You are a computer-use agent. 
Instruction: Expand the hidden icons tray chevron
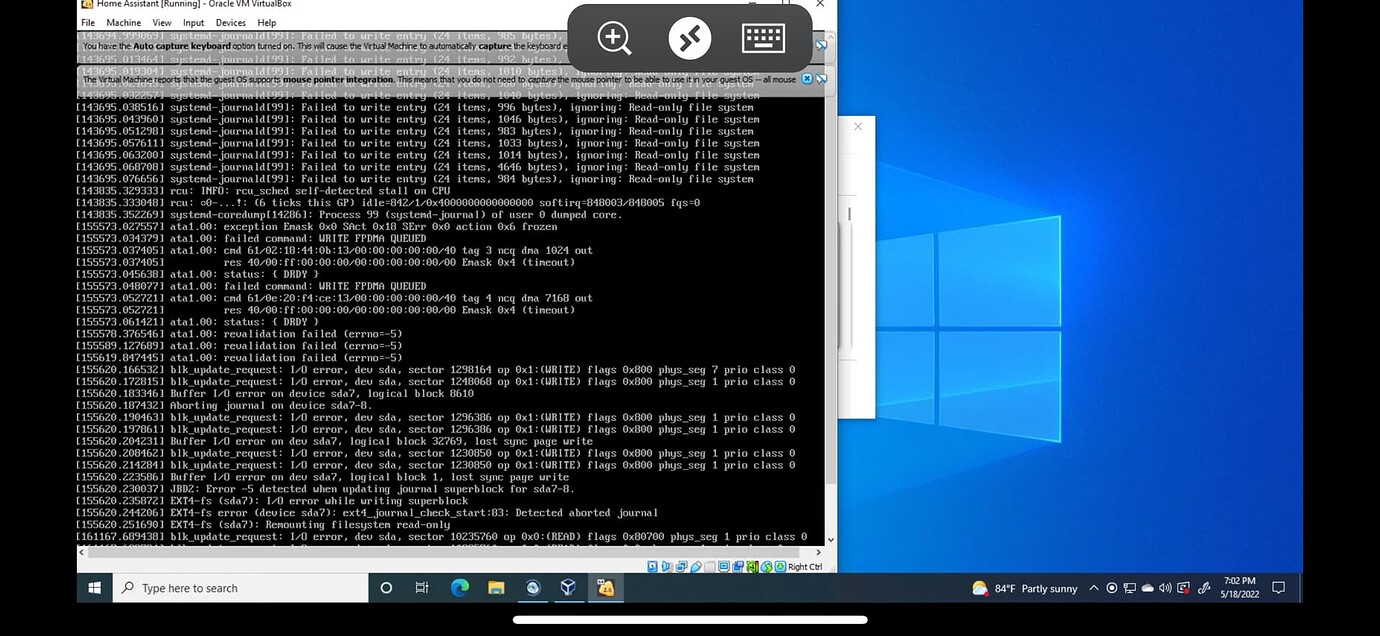click(1094, 588)
